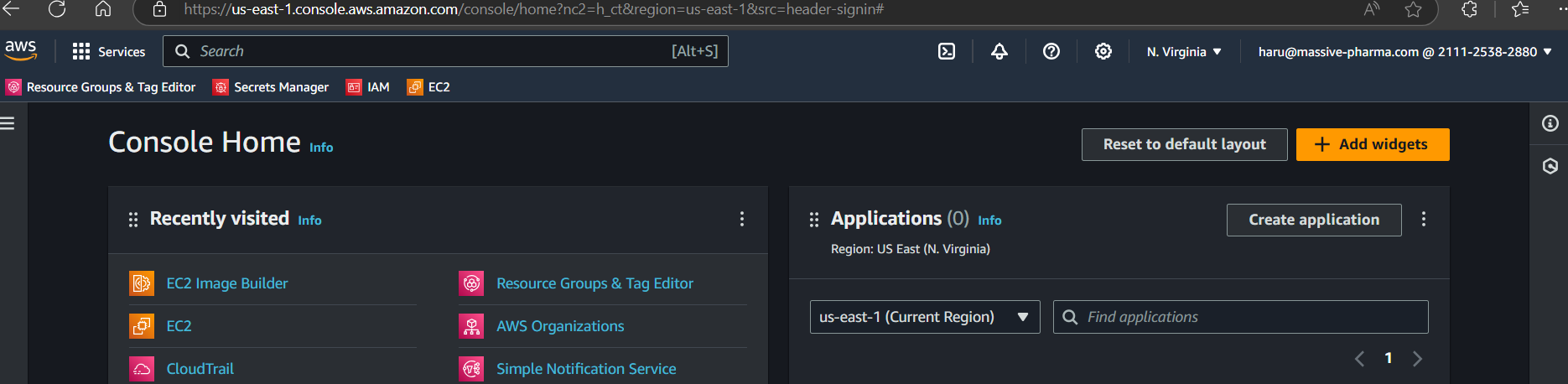Open Recently visited widget options menu
The image size is (1568, 384).
741,219
